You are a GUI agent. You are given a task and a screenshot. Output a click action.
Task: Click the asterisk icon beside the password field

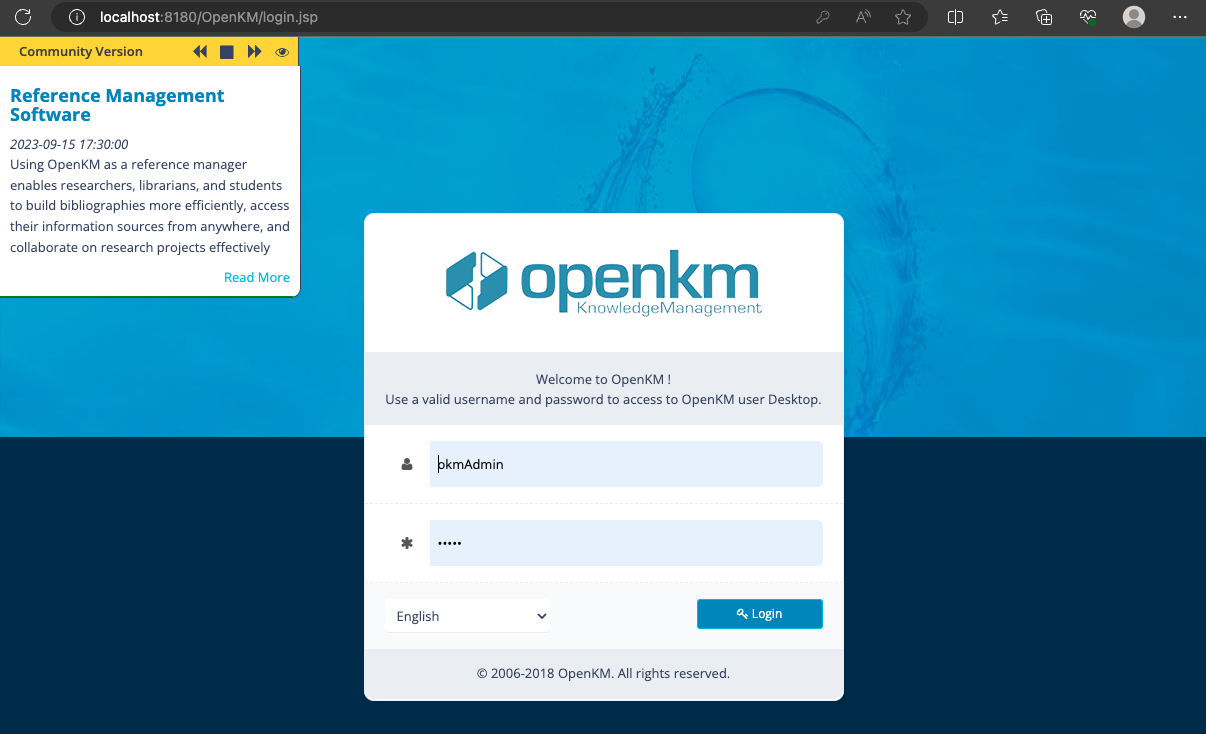407,543
